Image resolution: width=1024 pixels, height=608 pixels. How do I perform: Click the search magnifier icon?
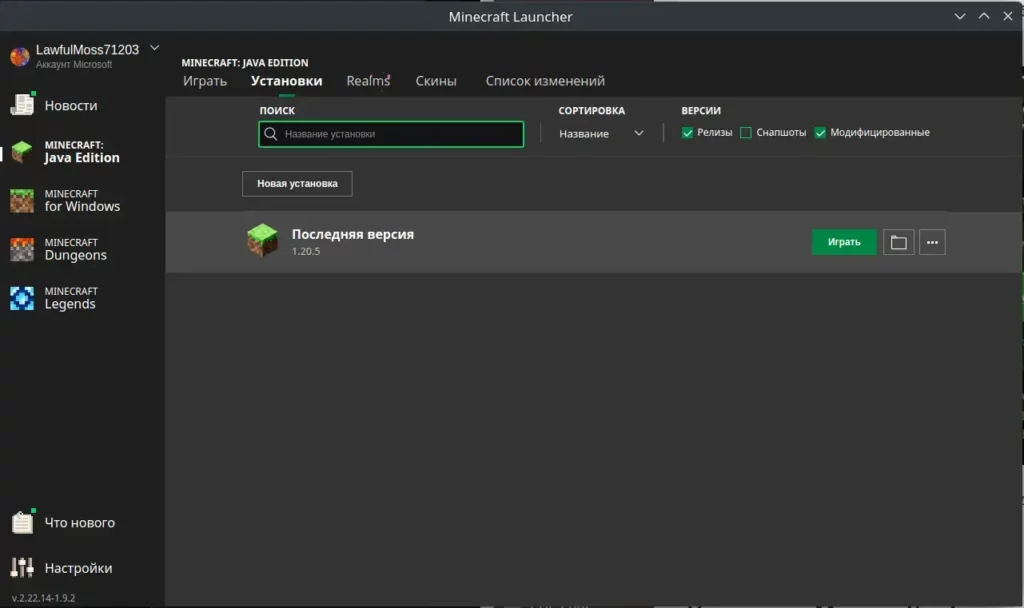(270, 134)
